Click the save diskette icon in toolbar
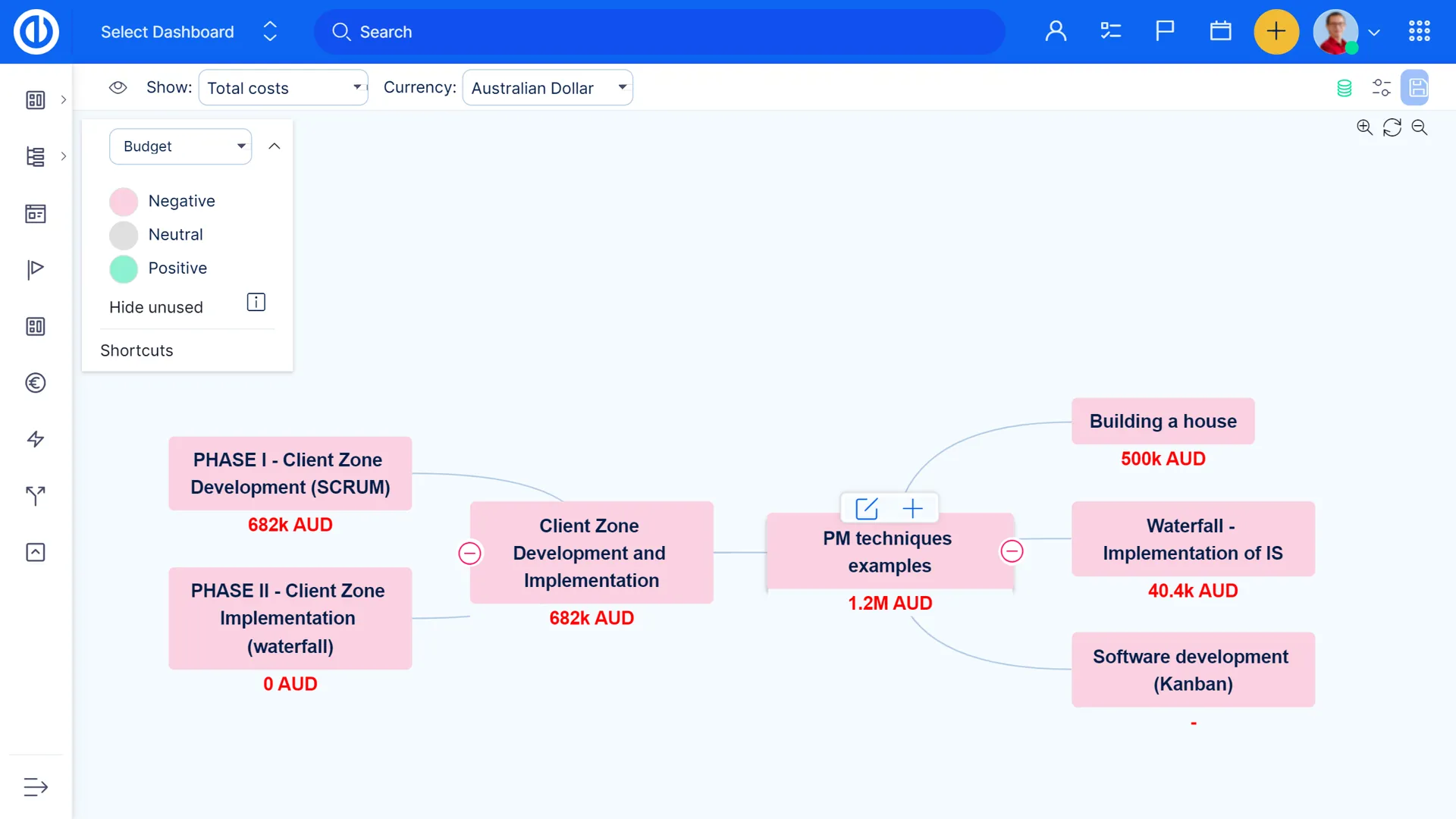1456x819 pixels. [x=1416, y=88]
